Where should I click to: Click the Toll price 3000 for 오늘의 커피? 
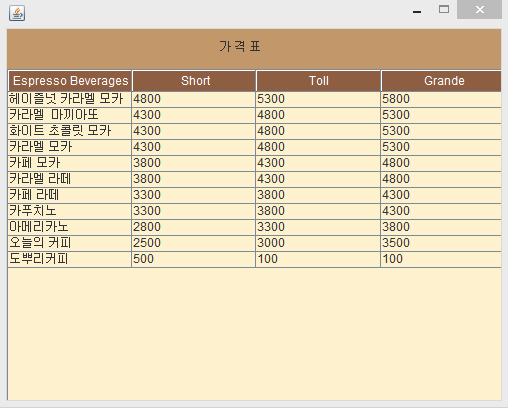pyautogui.click(x=318, y=243)
